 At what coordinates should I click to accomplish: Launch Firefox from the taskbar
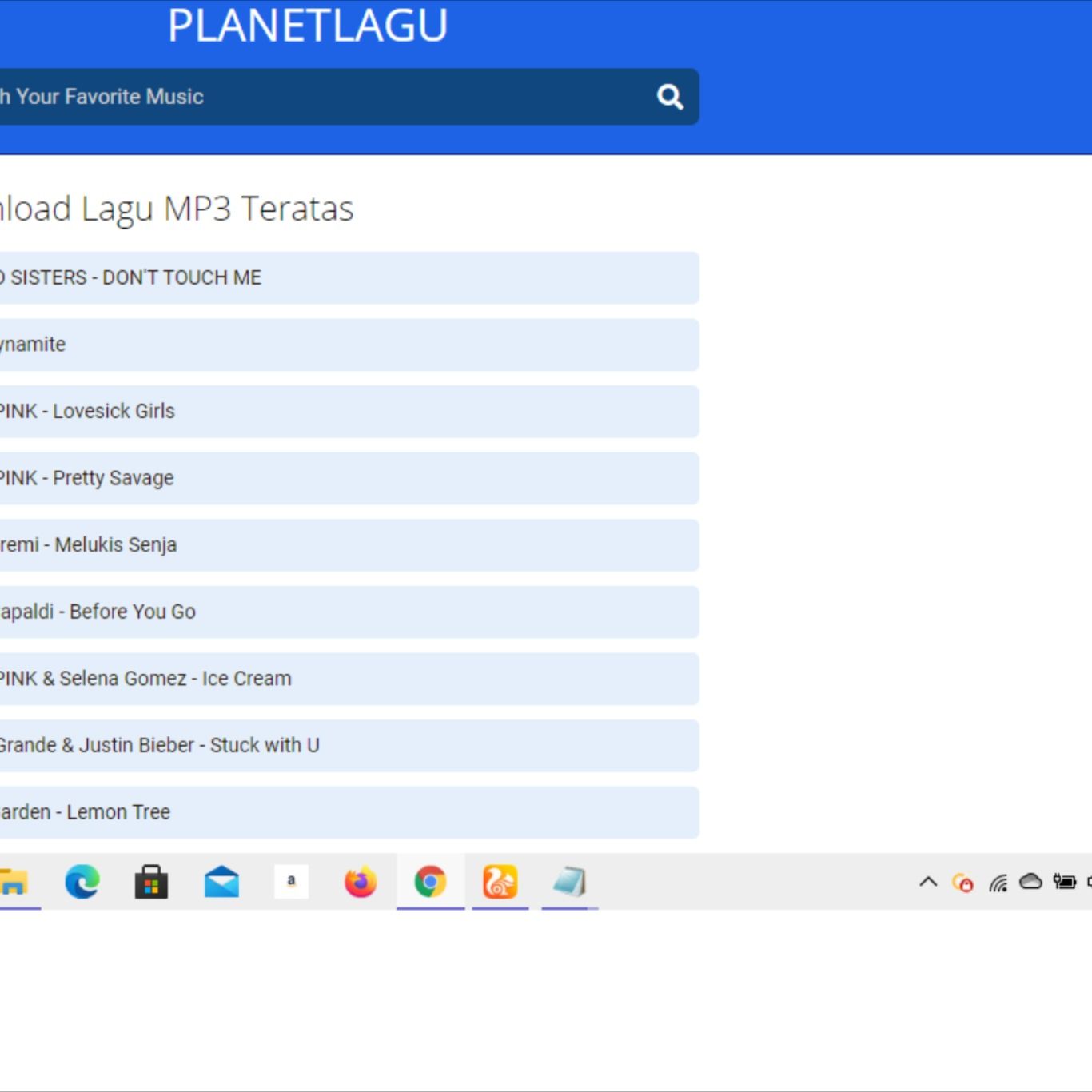pyautogui.click(x=361, y=882)
